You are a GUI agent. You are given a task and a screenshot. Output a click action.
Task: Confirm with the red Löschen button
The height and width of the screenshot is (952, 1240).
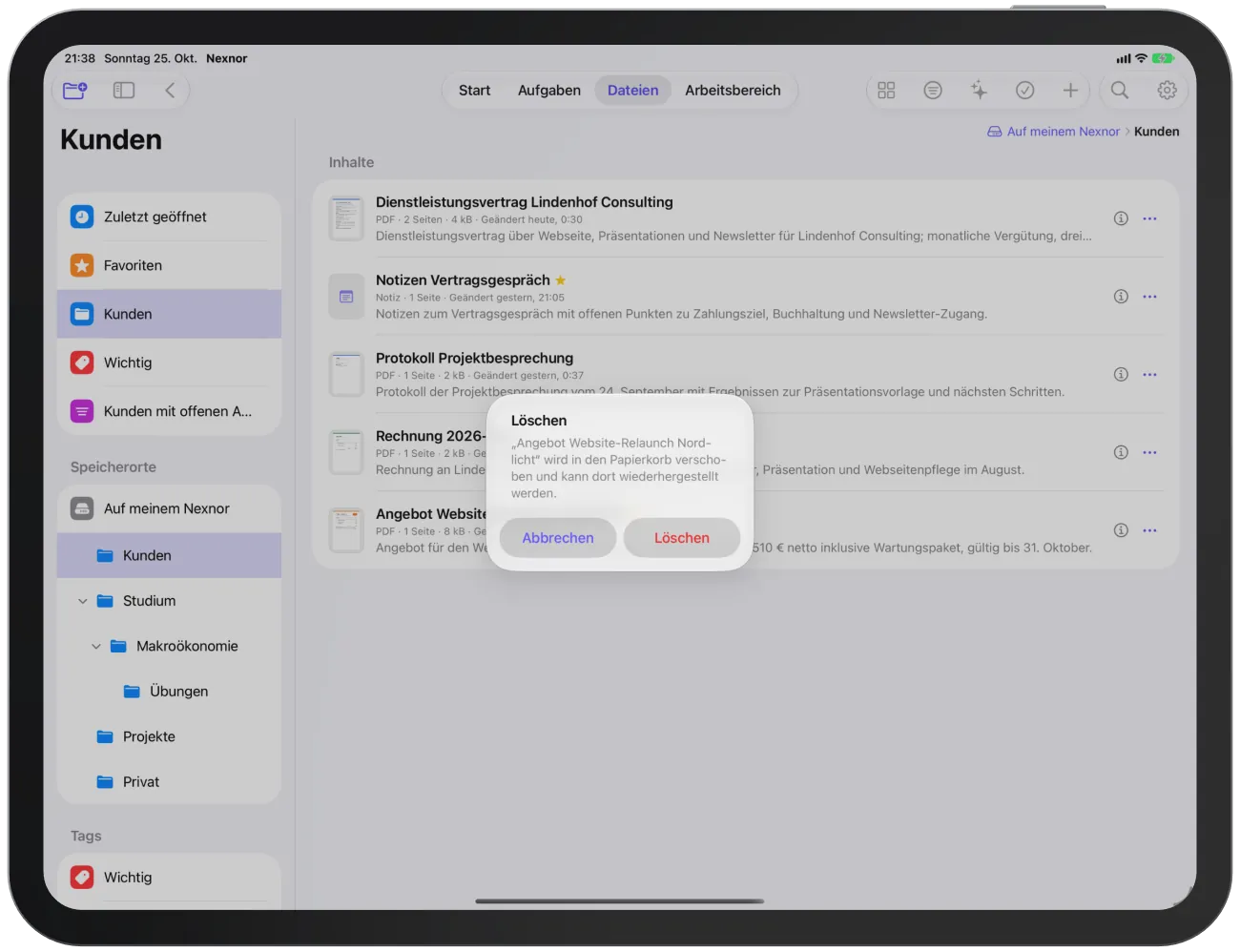coord(682,538)
